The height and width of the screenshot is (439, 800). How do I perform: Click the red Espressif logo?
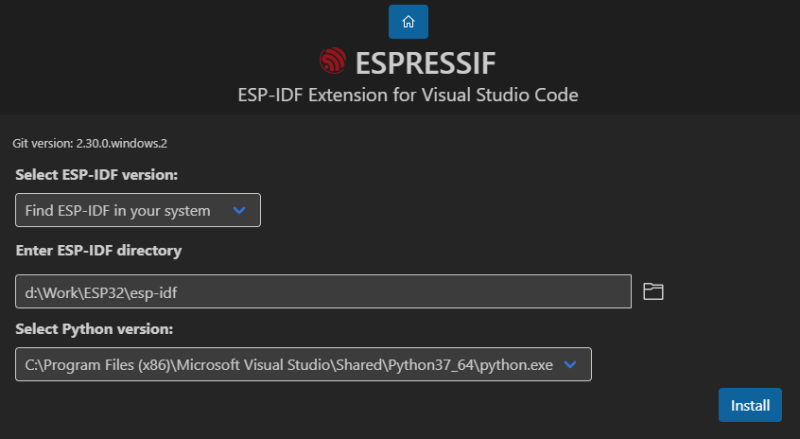click(x=333, y=61)
